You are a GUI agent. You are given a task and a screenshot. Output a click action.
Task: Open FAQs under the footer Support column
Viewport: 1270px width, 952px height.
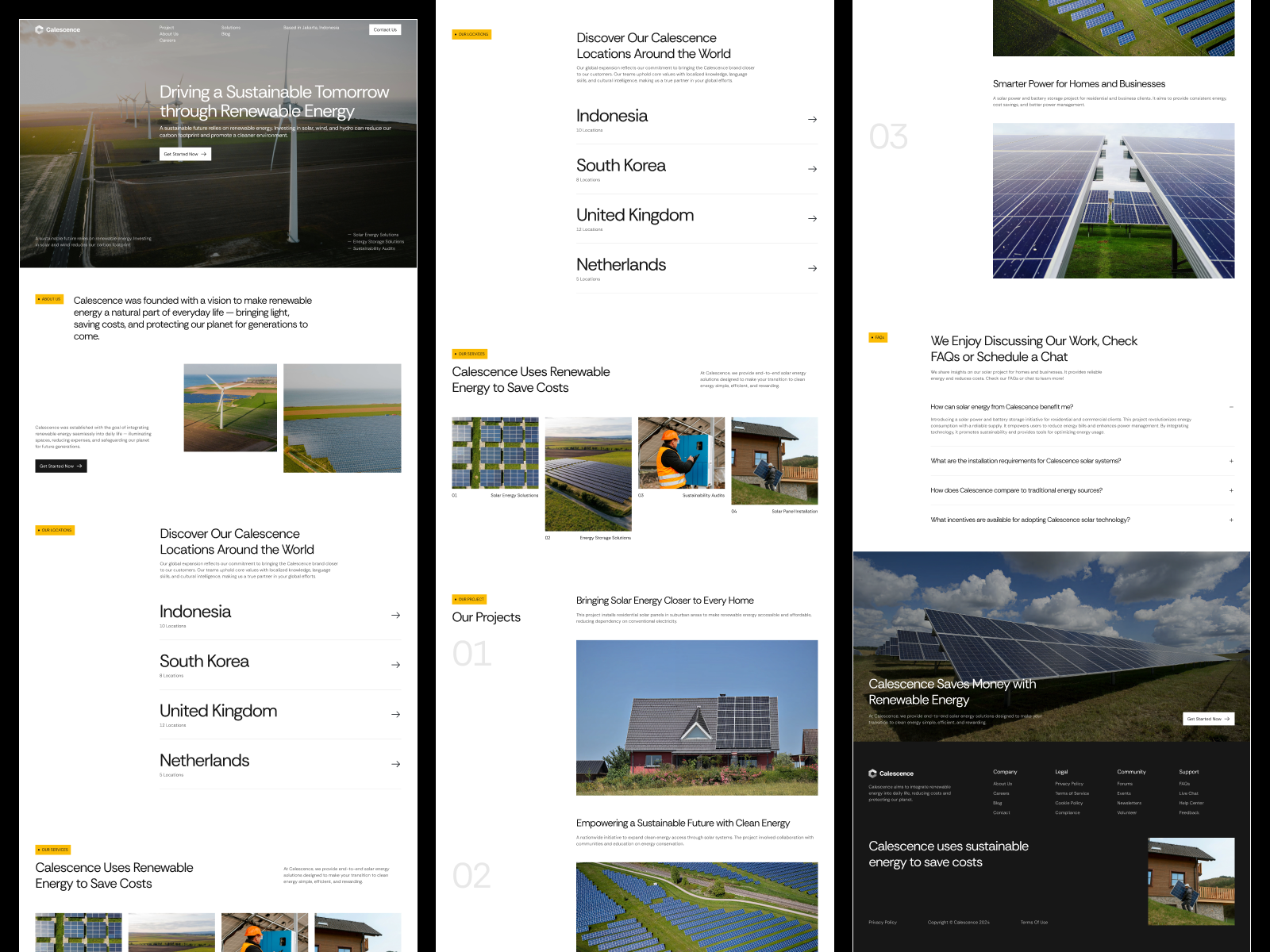point(1184,784)
